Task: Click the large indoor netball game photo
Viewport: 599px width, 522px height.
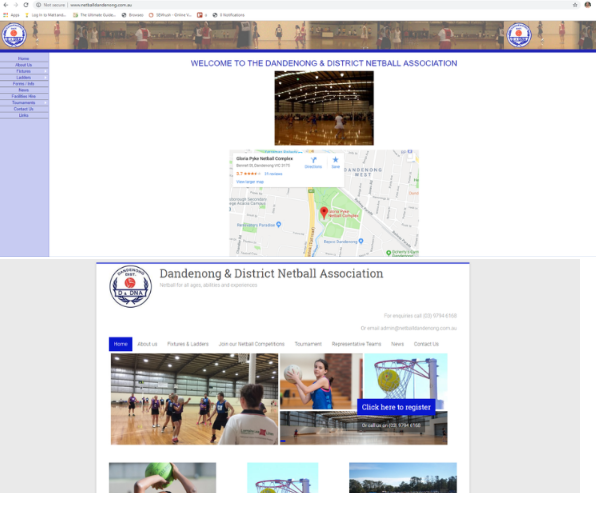Action: tap(194, 399)
